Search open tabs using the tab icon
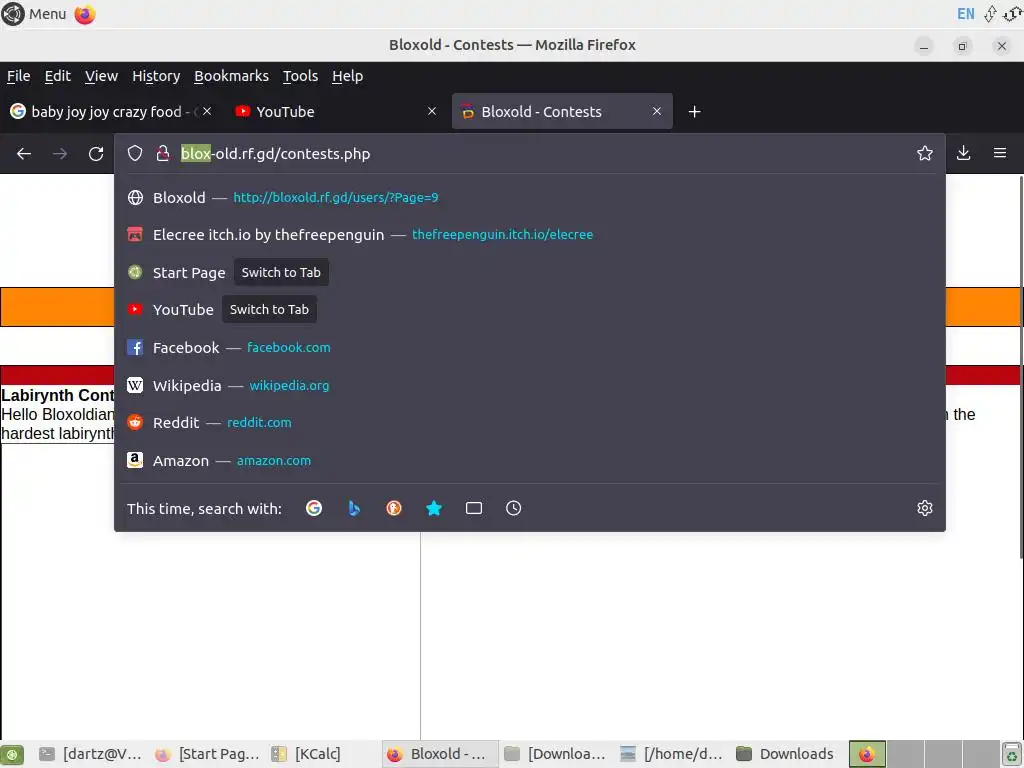The width and height of the screenshot is (1024, 768). point(474,508)
